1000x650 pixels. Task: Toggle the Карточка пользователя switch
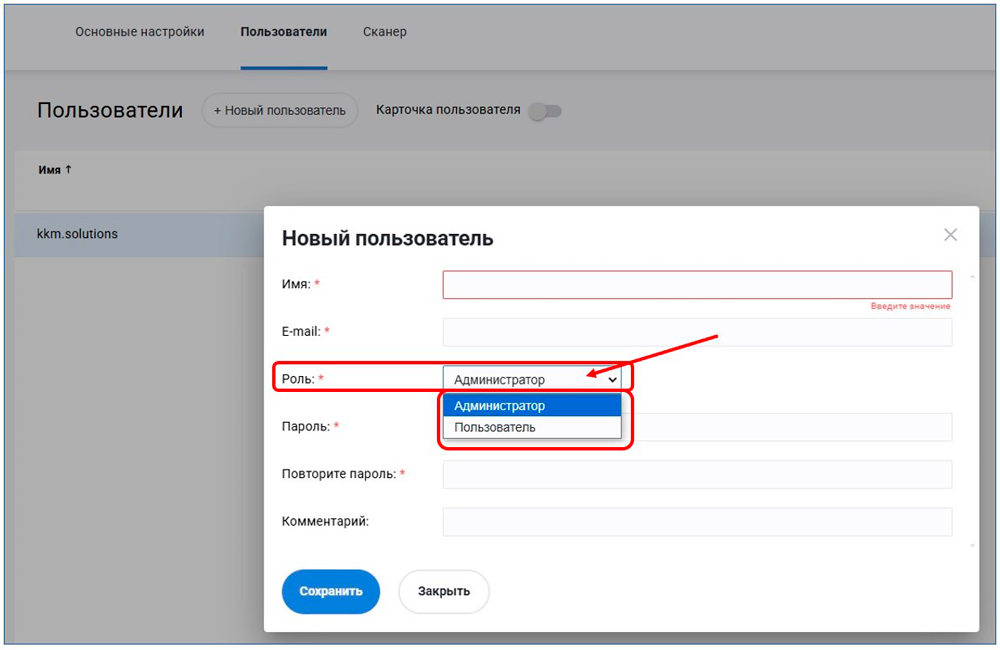pos(545,111)
